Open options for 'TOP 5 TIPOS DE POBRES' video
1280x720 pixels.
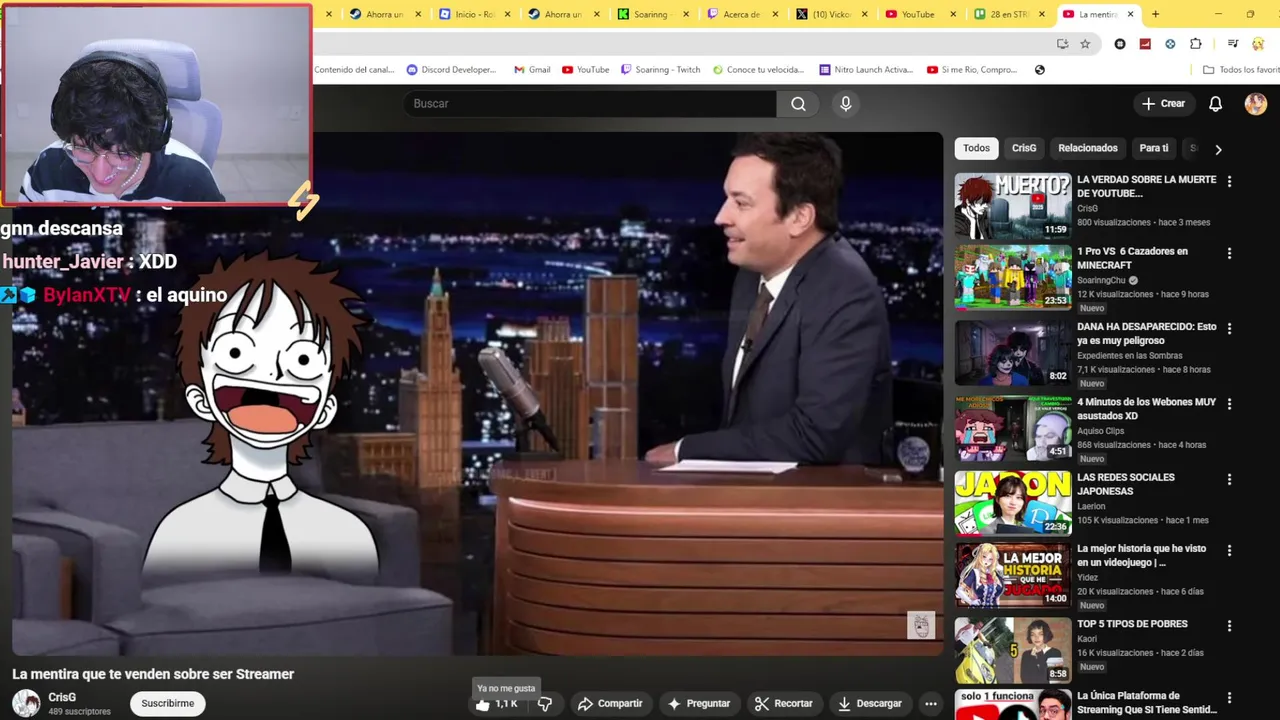tap(1229, 626)
